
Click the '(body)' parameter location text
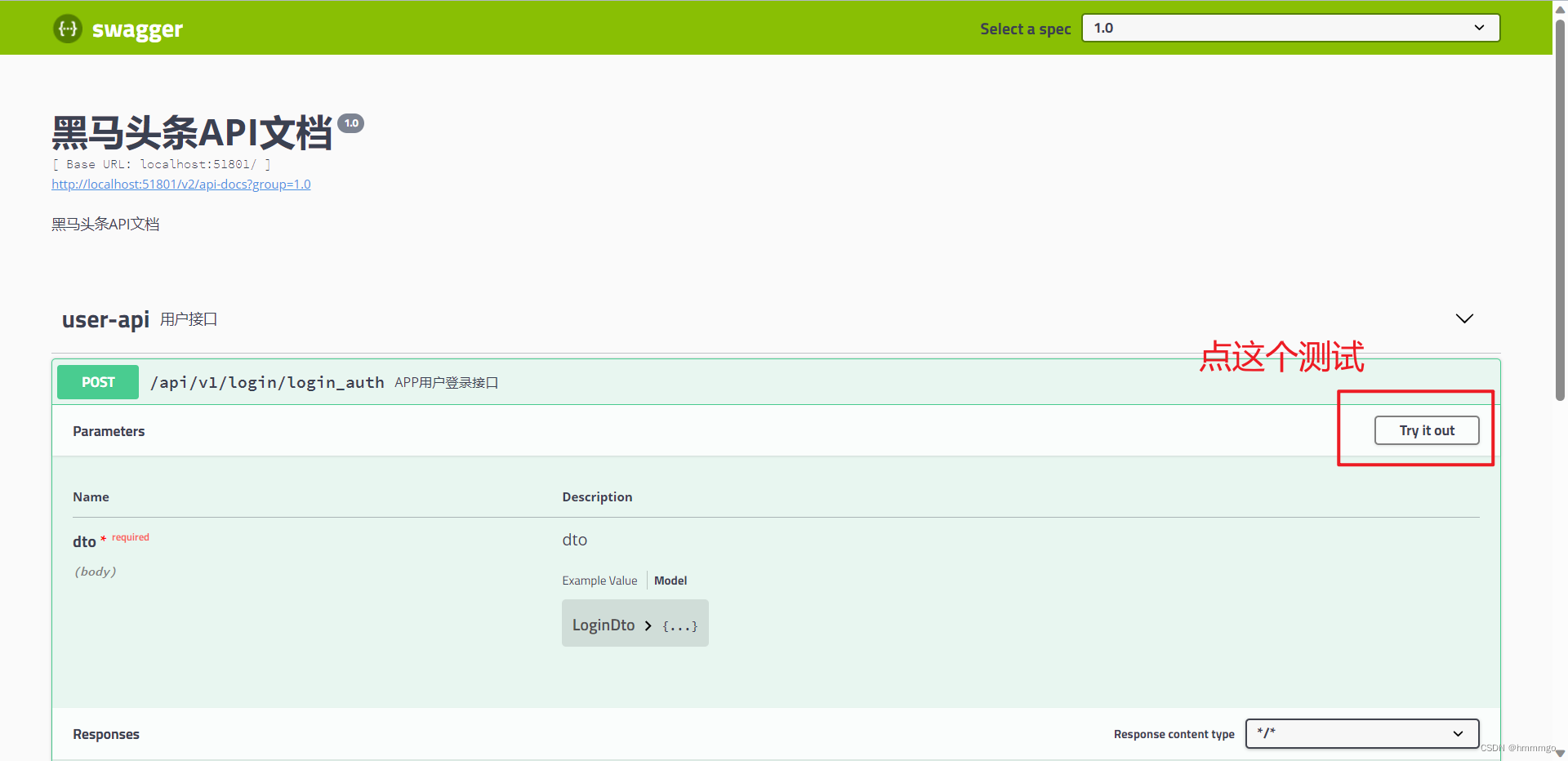coord(96,572)
